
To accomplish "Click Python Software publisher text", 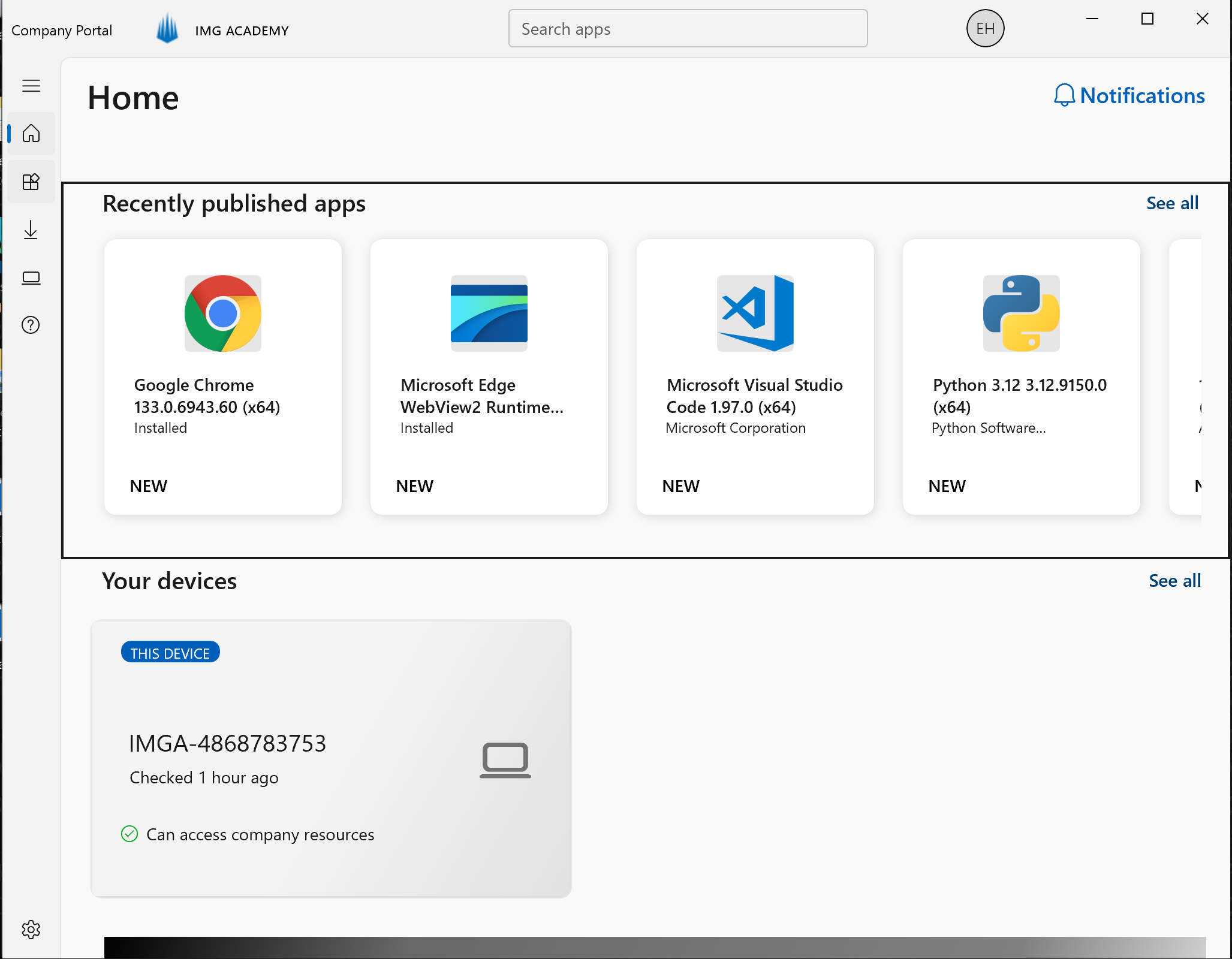I will click(989, 428).
